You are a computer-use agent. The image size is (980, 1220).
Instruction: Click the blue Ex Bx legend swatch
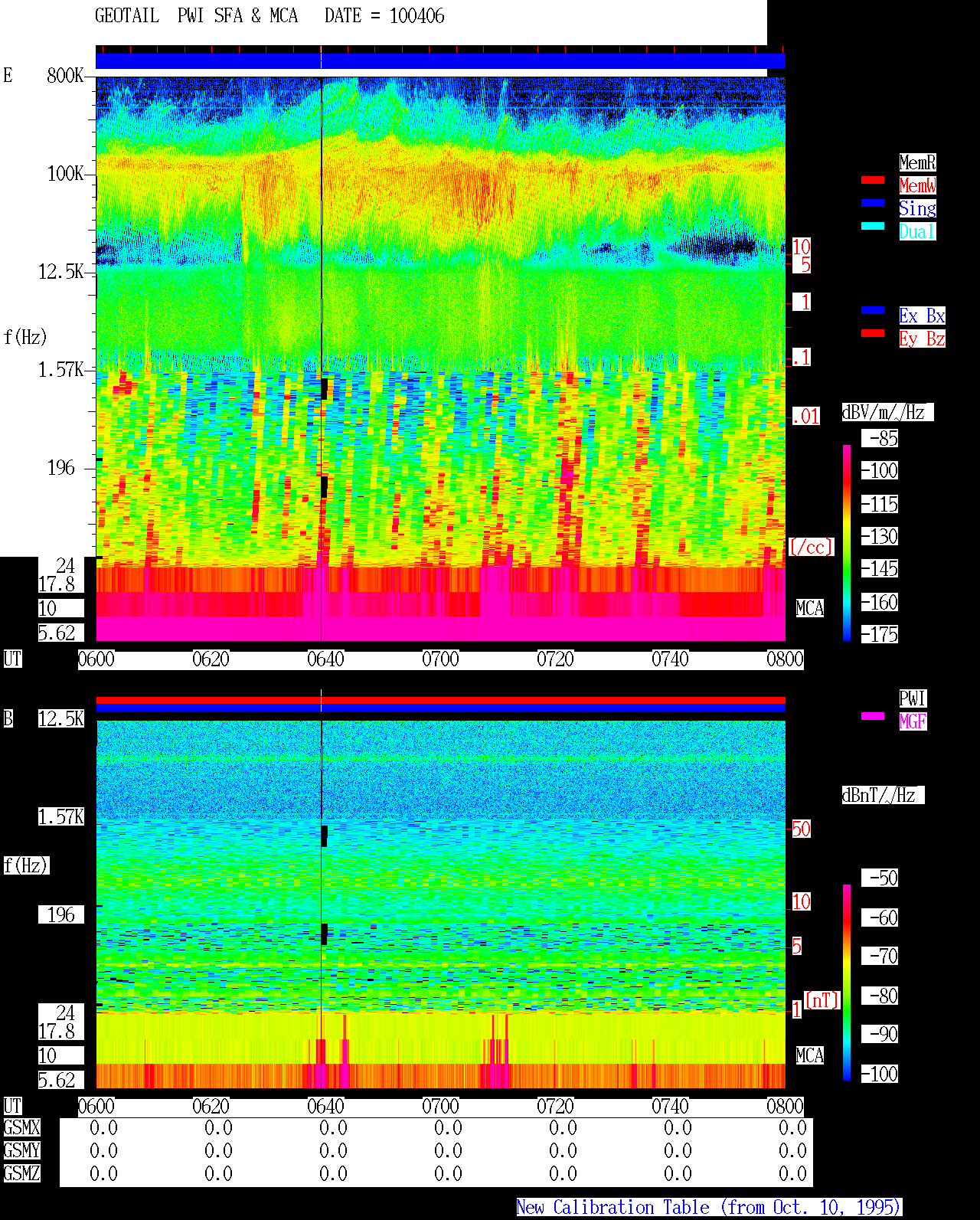(873, 310)
